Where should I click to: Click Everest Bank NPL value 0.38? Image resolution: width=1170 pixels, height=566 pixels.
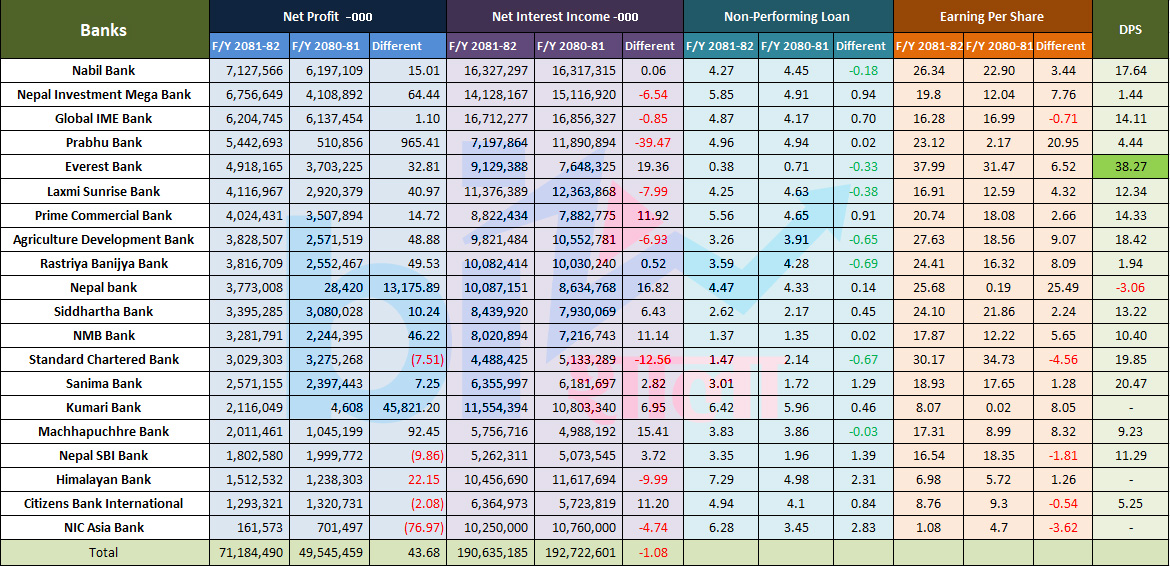pyautogui.click(x=721, y=167)
